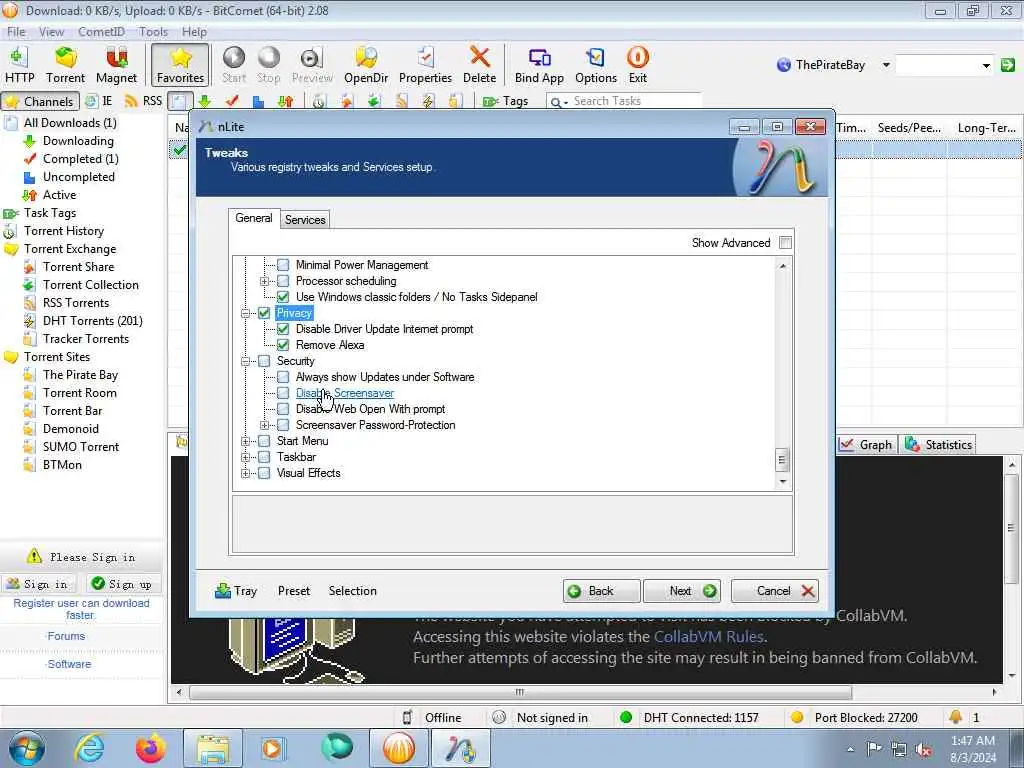Check the Disable Screensaver checkbox
This screenshot has height=768, width=1024.
click(x=283, y=393)
